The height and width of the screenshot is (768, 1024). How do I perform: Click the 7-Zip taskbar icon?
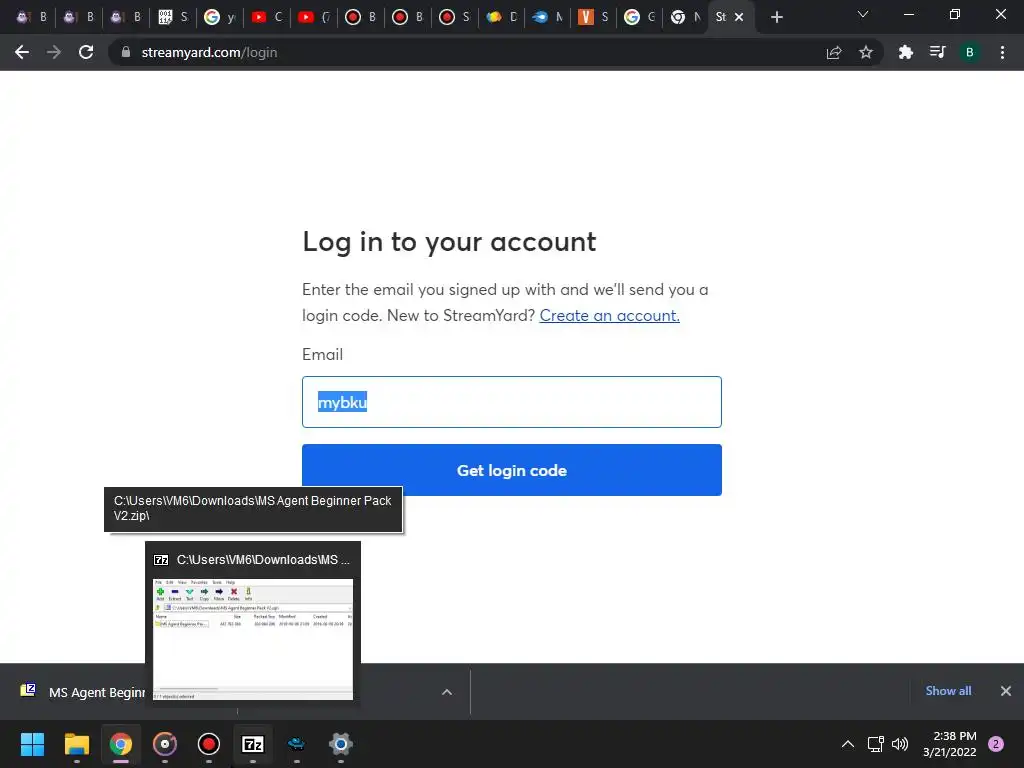253,744
